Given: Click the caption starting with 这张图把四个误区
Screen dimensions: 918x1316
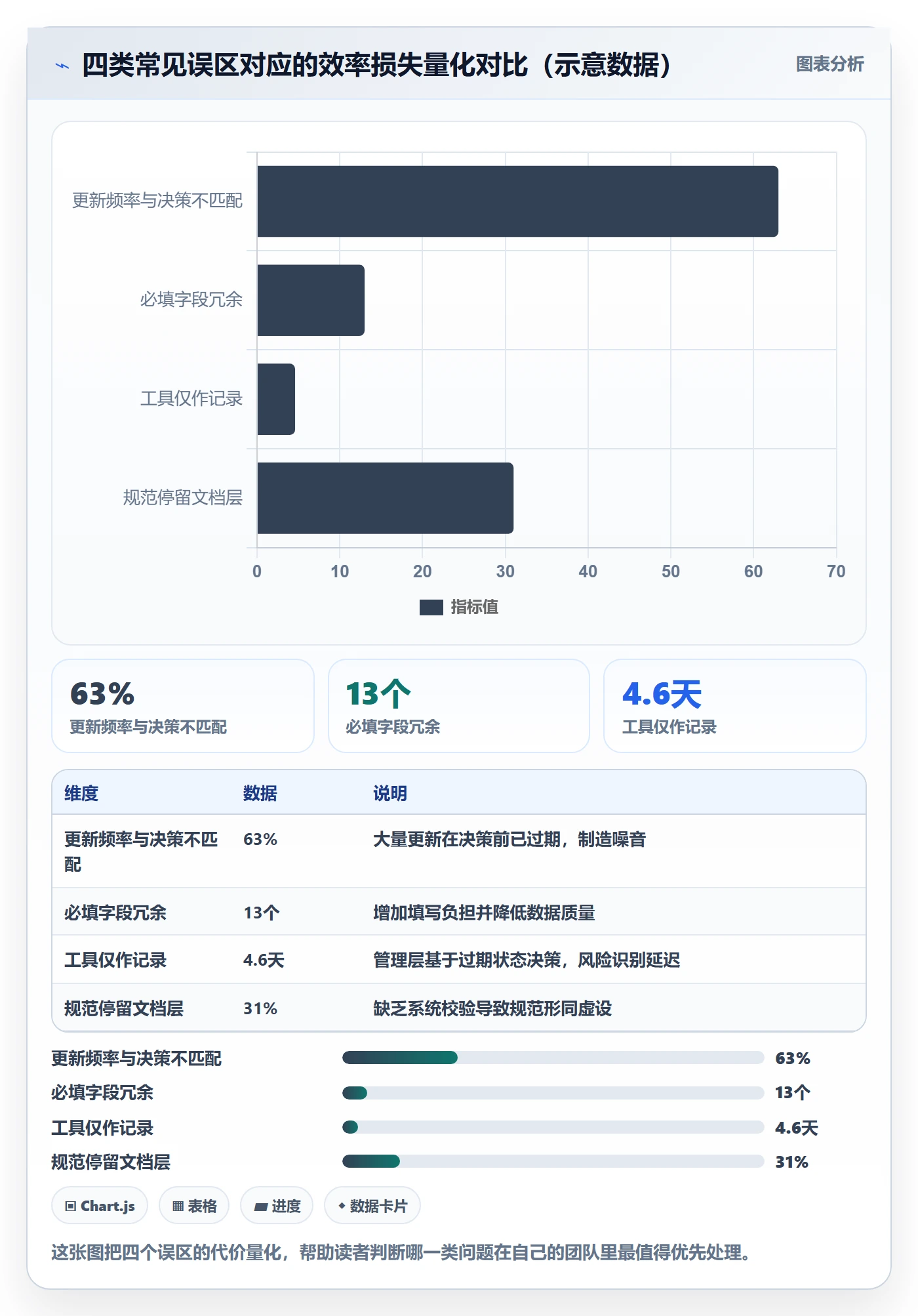Looking at the screenshot, I should [401, 1252].
